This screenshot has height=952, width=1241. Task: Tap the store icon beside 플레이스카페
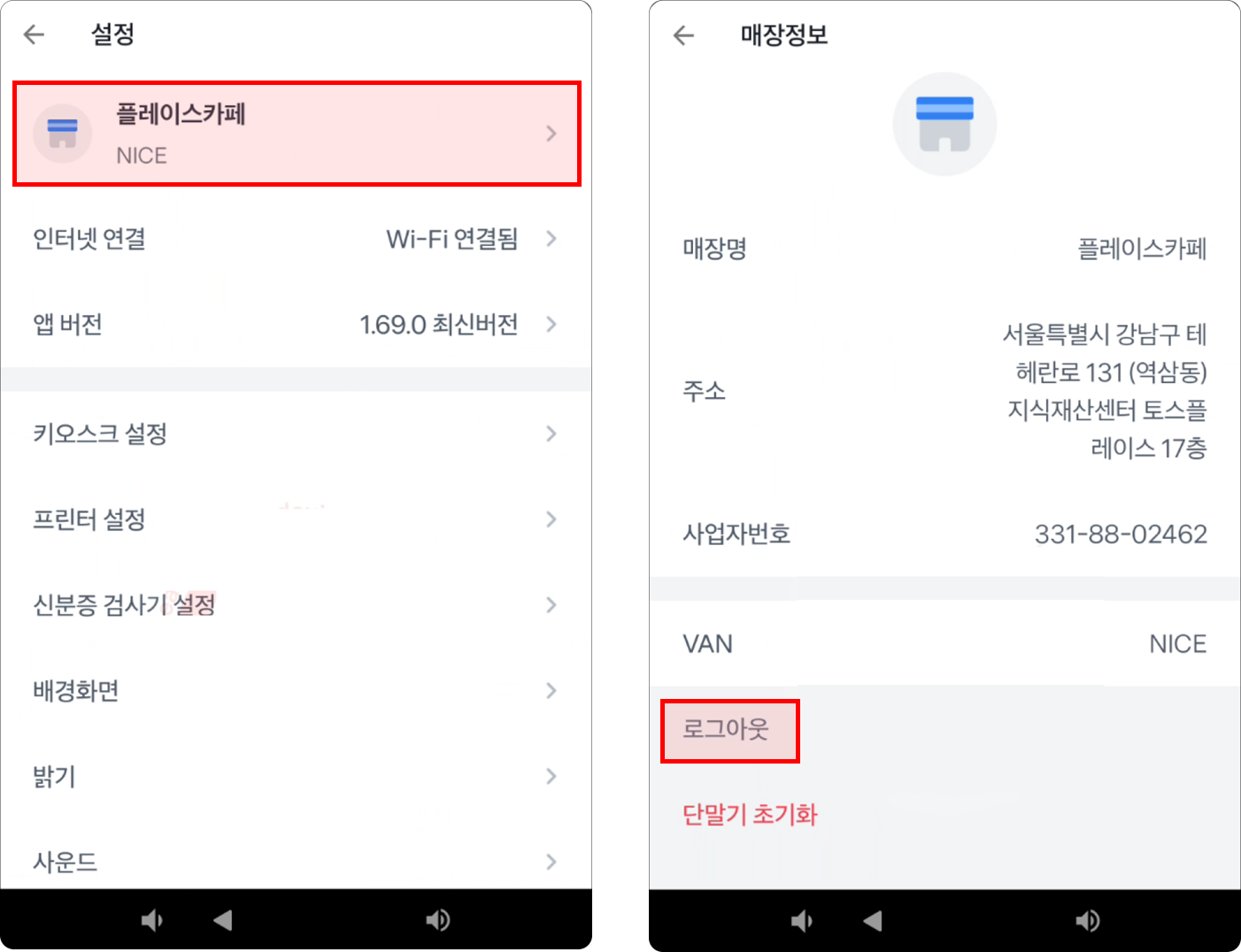pos(62,134)
